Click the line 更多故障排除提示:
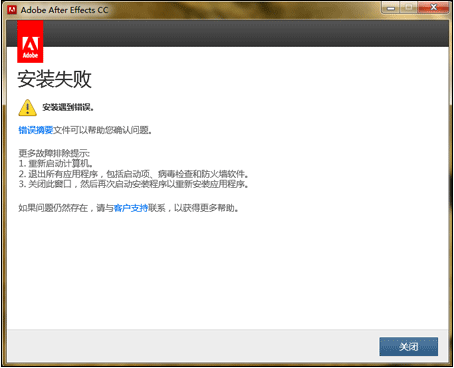454x368 pixels. coord(54,153)
